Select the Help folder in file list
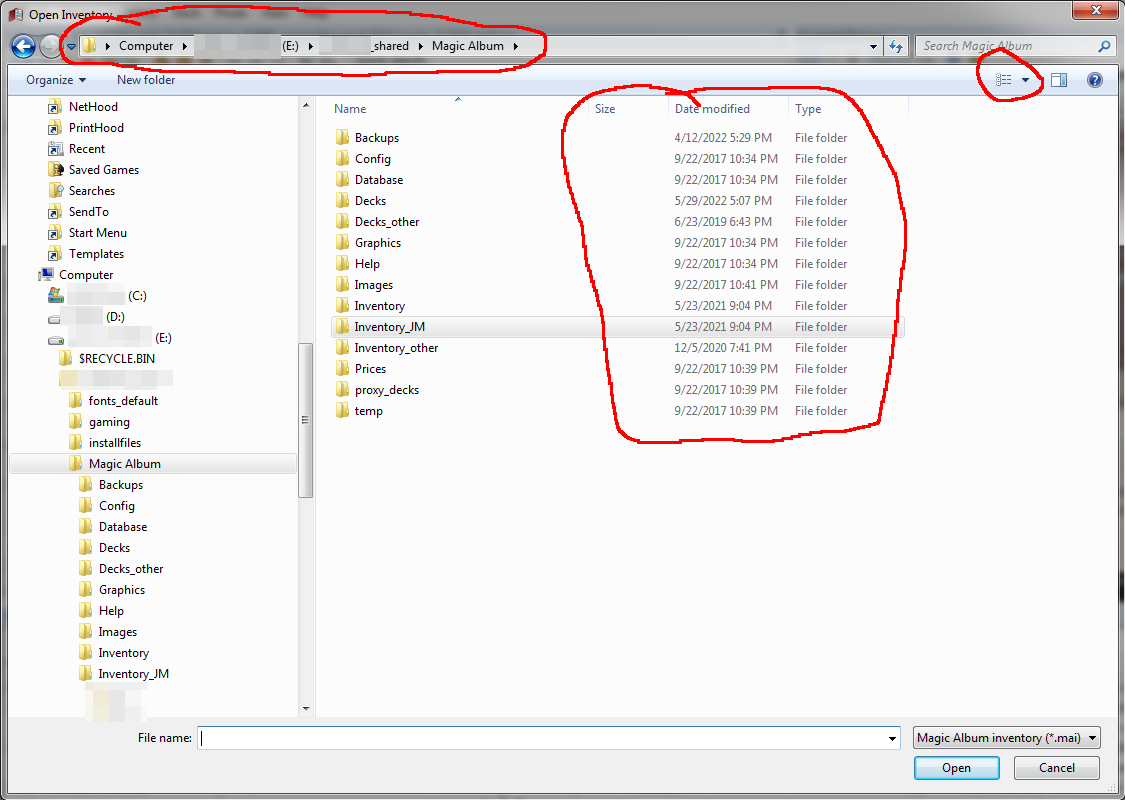The height and width of the screenshot is (800, 1125). pyautogui.click(x=367, y=263)
